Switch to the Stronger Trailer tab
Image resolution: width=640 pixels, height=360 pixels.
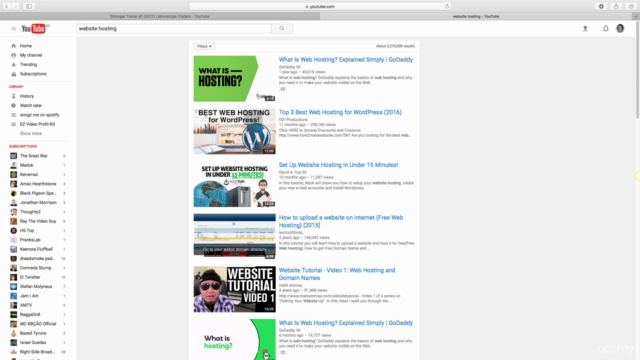pyautogui.click(x=160, y=16)
